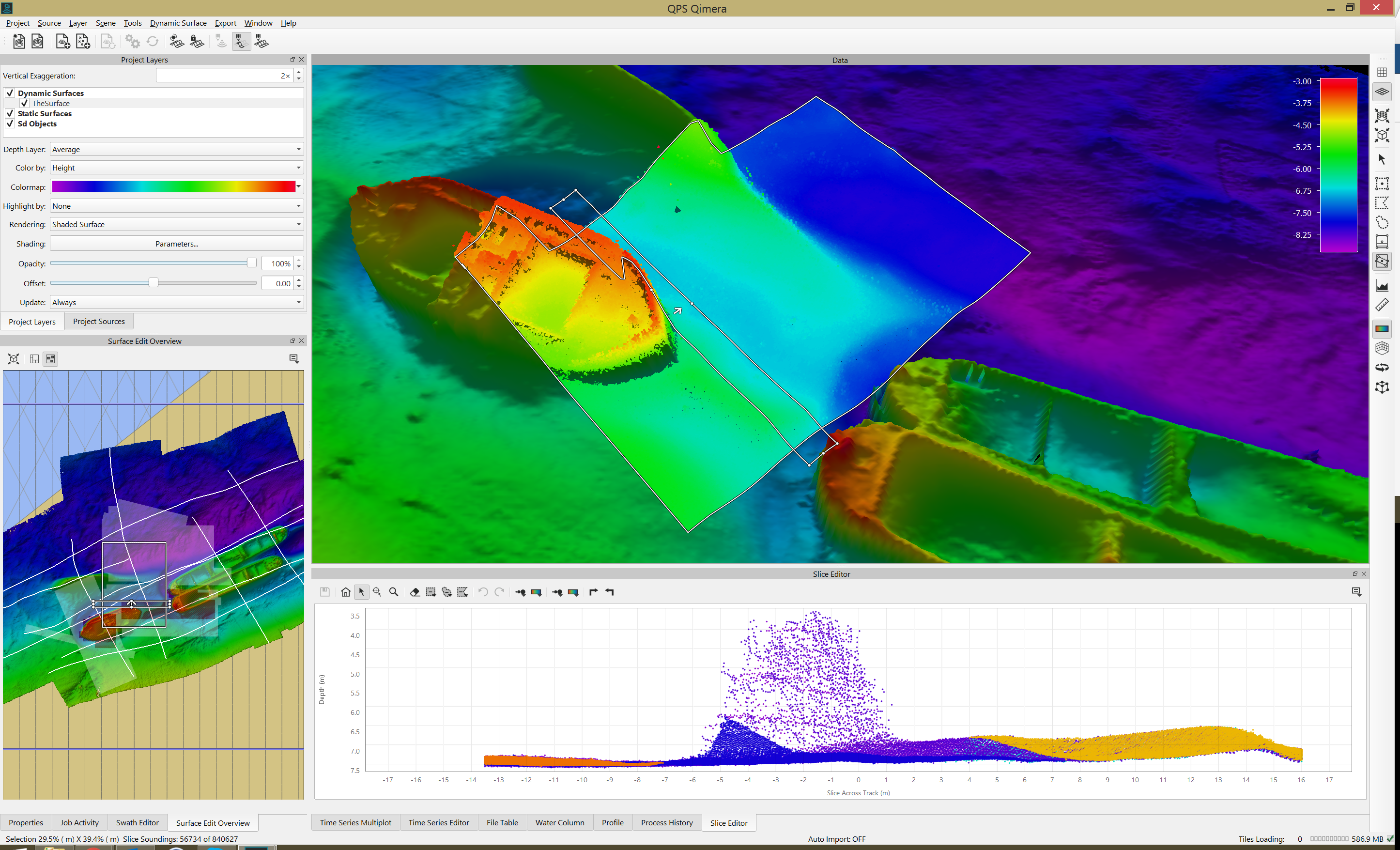The width and height of the screenshot is (1400, 850).
Task: Select the eraser tool in Slice Editor
Action: coord(415,592)
